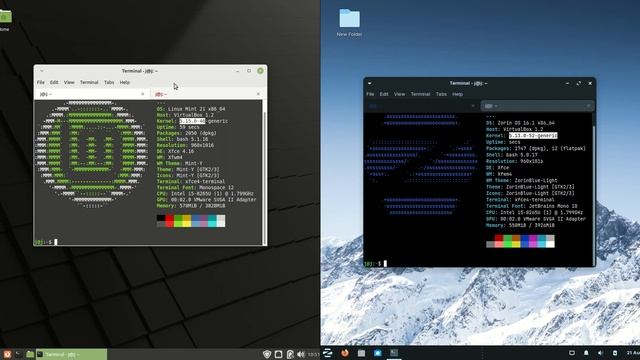
Task: Close second tab in Mint terminal
Action: pos(258,94)
